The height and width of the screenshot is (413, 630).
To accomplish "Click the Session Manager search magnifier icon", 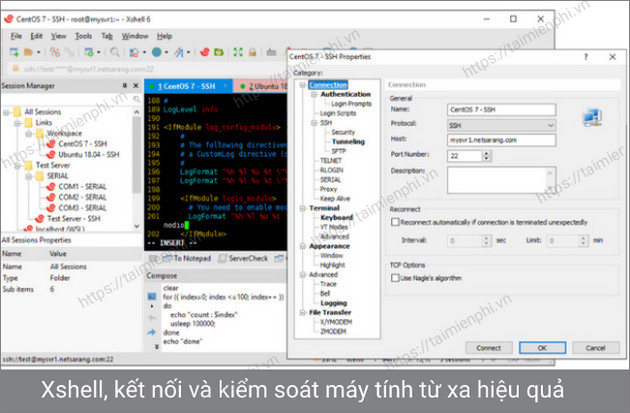I will (137, 99).
